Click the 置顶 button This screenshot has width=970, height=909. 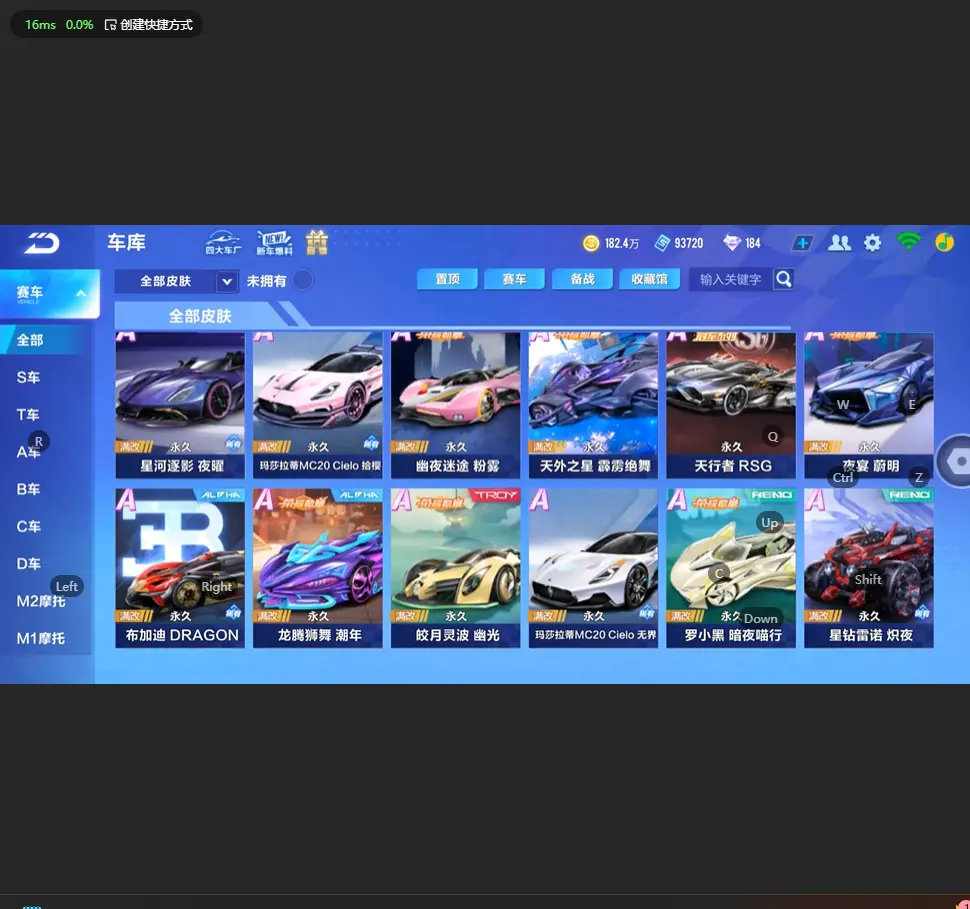click(447, 279)
